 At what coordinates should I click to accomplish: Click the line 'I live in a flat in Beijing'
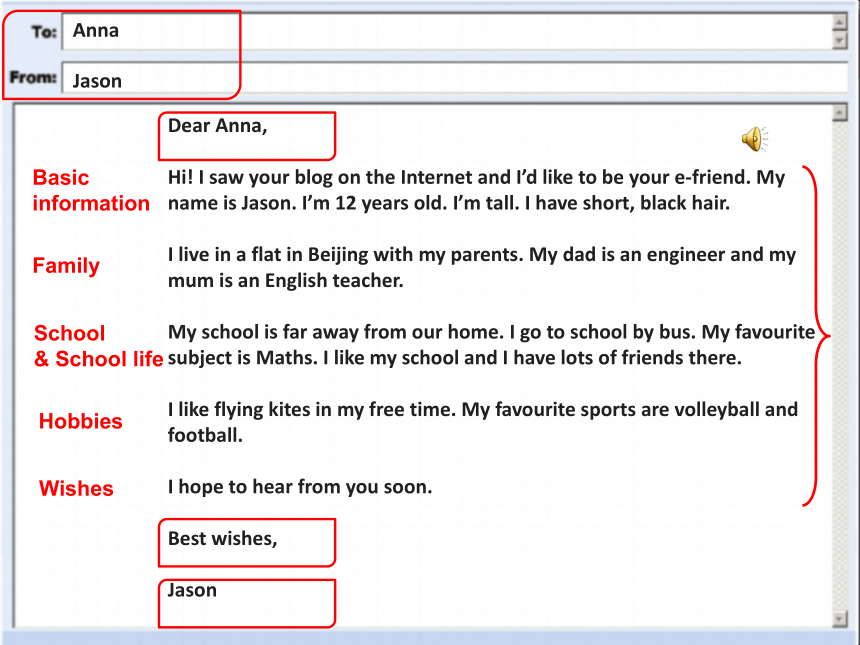click(482, 255)
